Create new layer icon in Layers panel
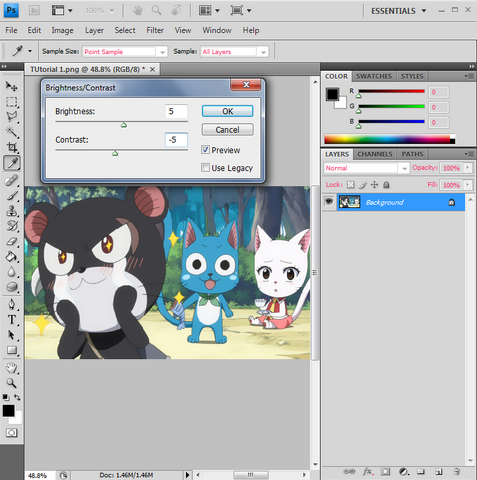 coord(439,471)
